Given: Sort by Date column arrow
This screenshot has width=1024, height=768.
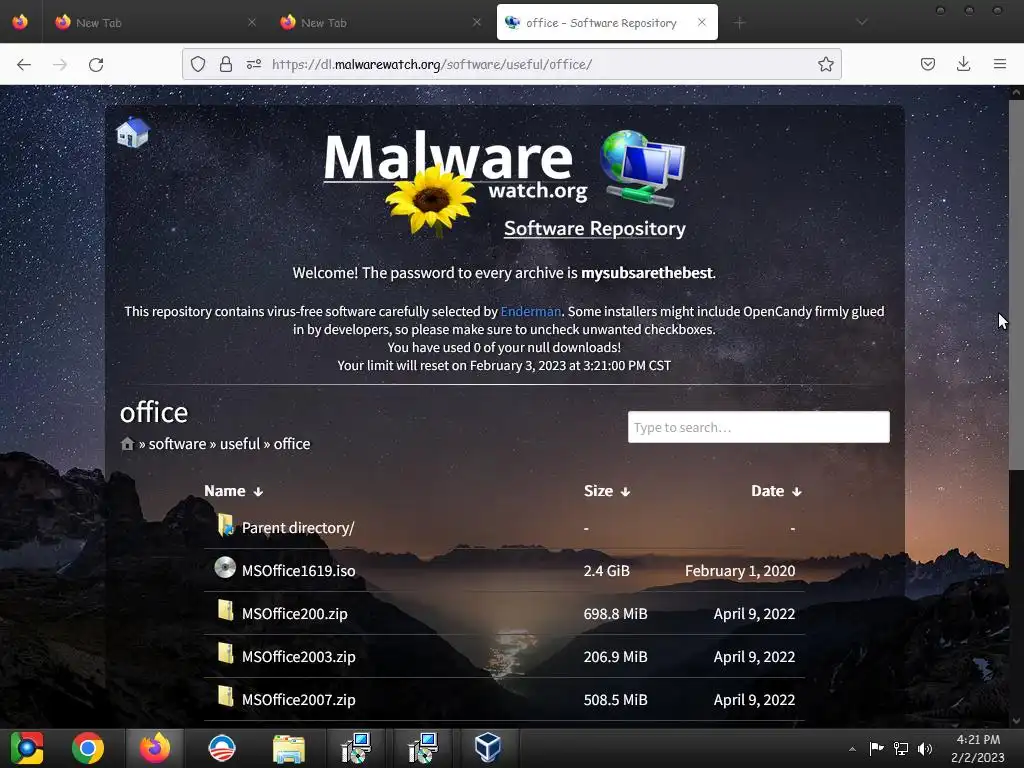Looking at the screenshot, I should [796, 492].
